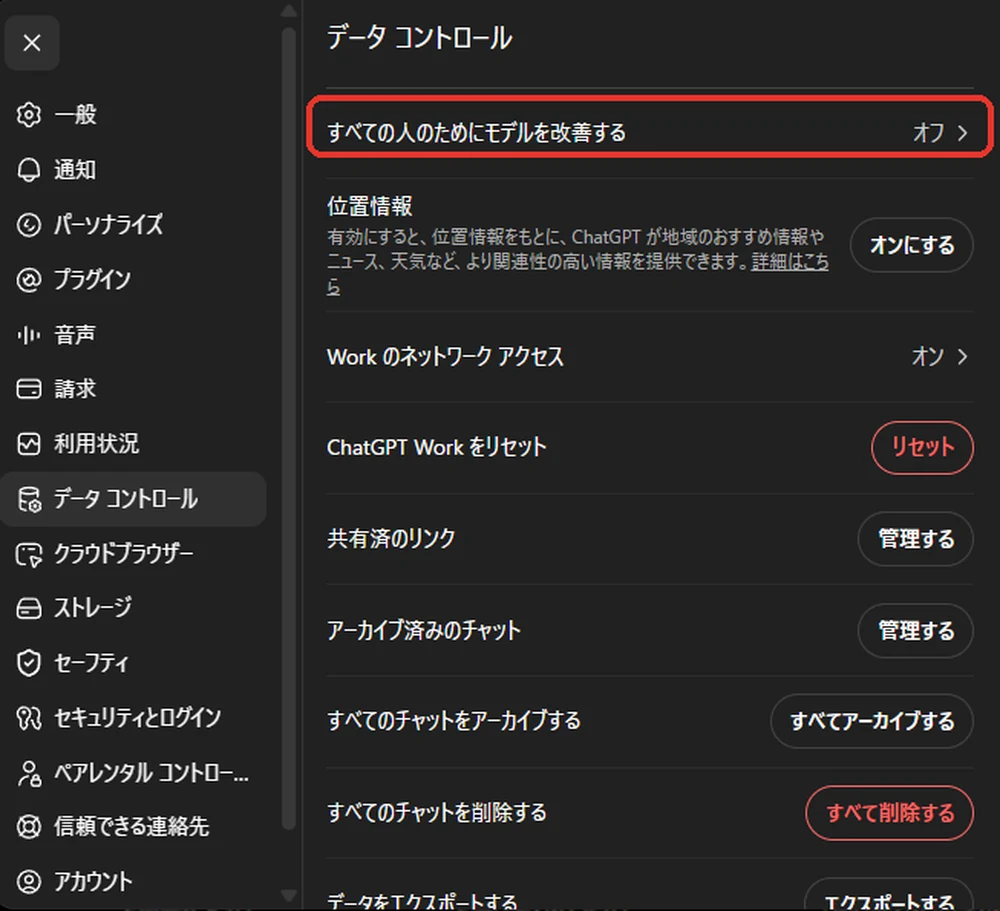Viewport: 1000px width, 911px height.
Task: Open the 詳細はこちら link
Action: coord(790,262)
